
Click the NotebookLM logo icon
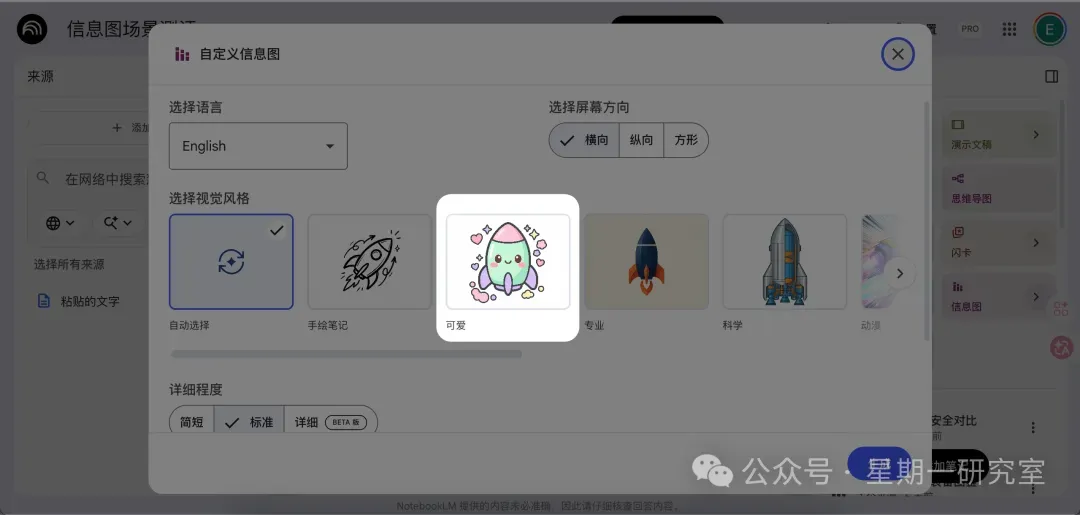32,30
